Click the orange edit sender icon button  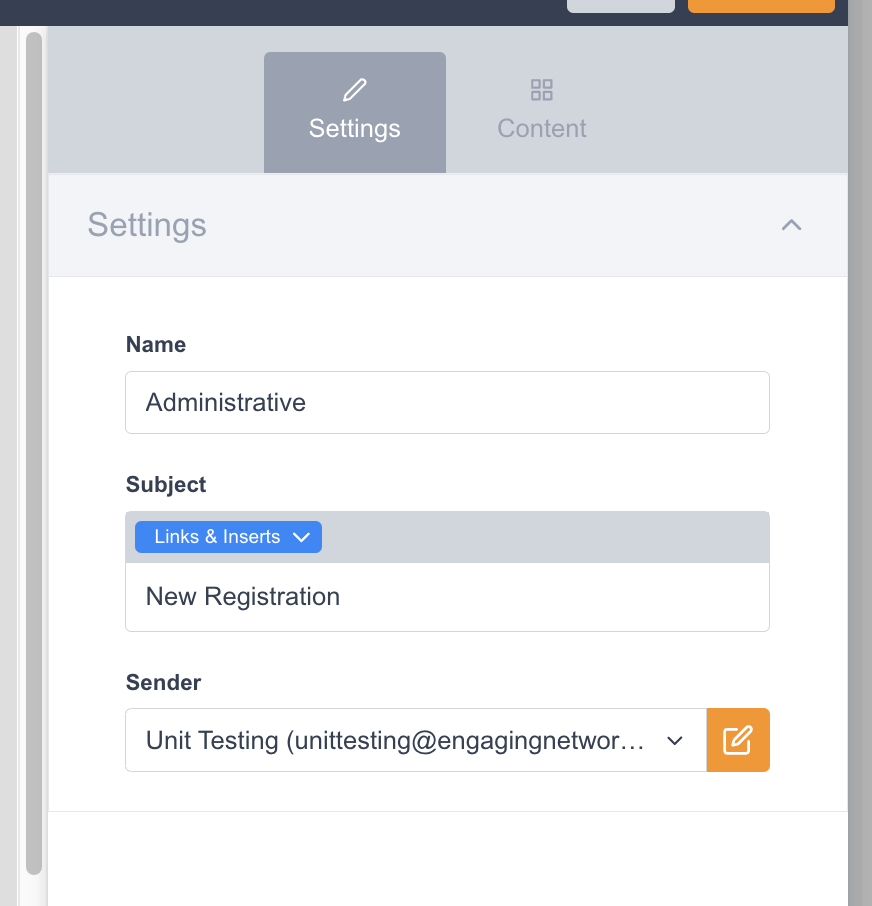click(x=738, y=740)
